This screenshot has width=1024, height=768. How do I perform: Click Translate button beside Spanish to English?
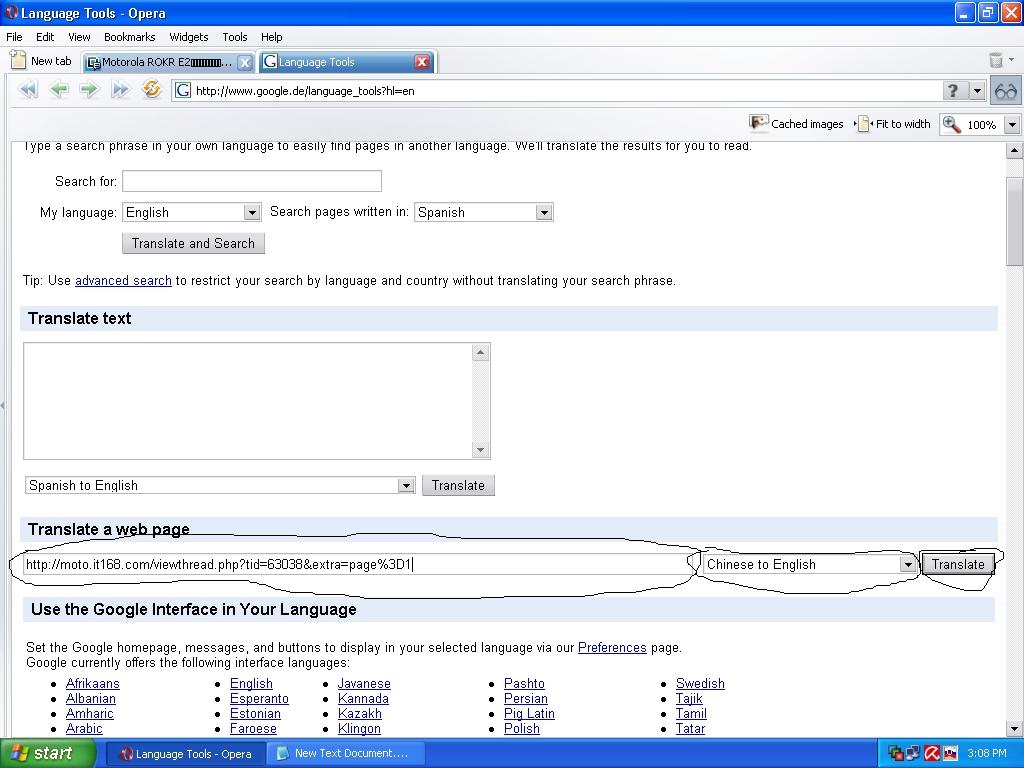[x=458, y=485]
